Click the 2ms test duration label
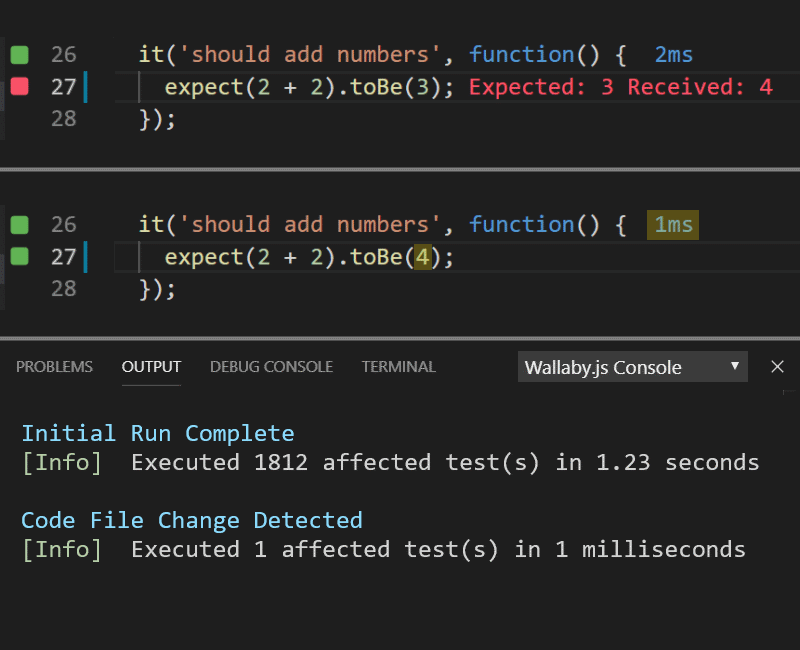 click(x=673, y=55)
